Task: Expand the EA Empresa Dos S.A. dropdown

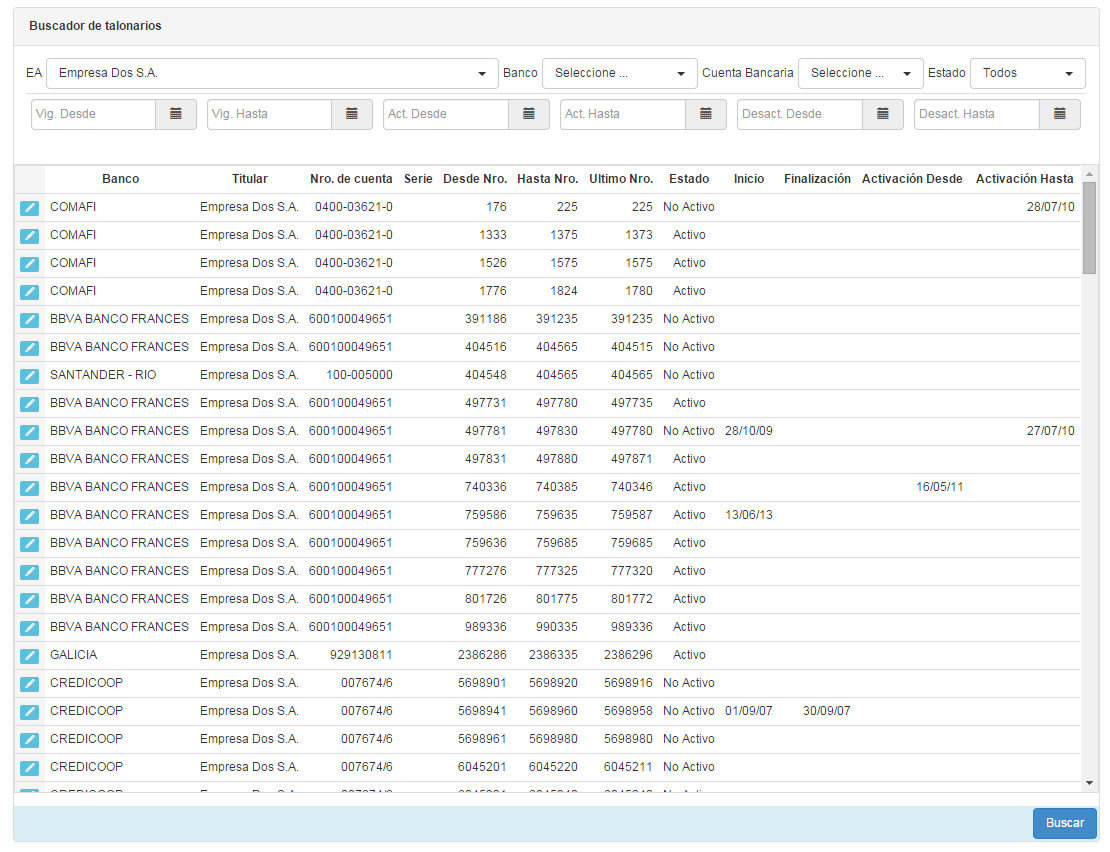Action: (x=272, y=73)
